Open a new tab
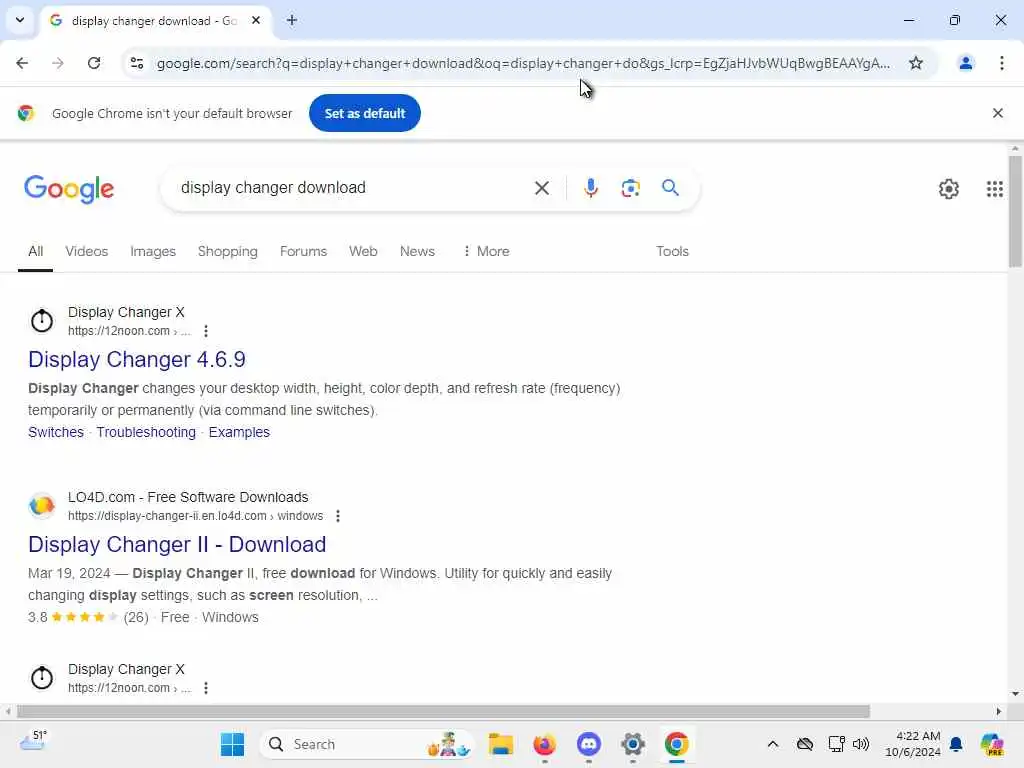This screenshot has height=768, width=1024. tap(292, 20)
